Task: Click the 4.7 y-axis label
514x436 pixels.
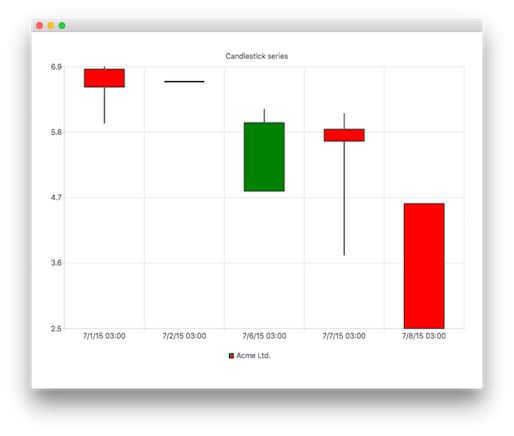Action: pos(56,198)
